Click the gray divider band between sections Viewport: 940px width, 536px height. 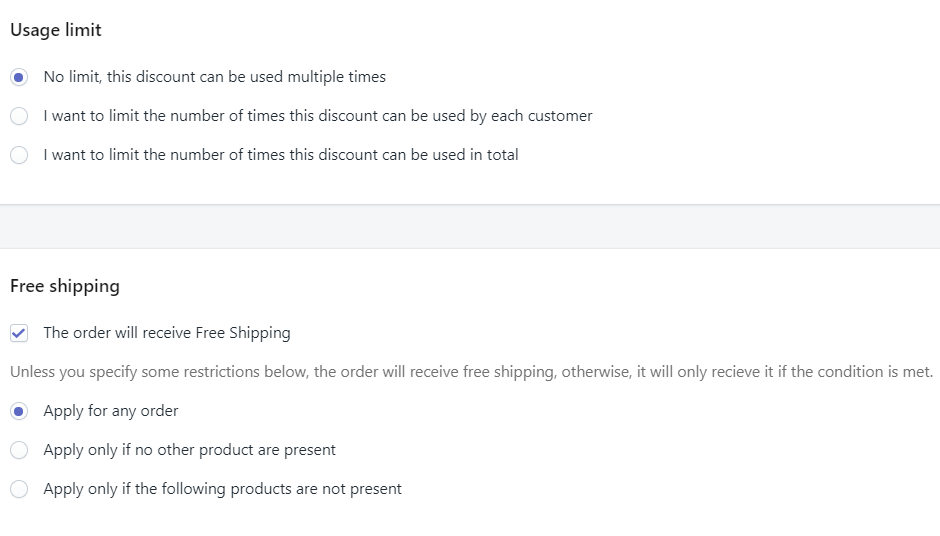click(470, 227)
